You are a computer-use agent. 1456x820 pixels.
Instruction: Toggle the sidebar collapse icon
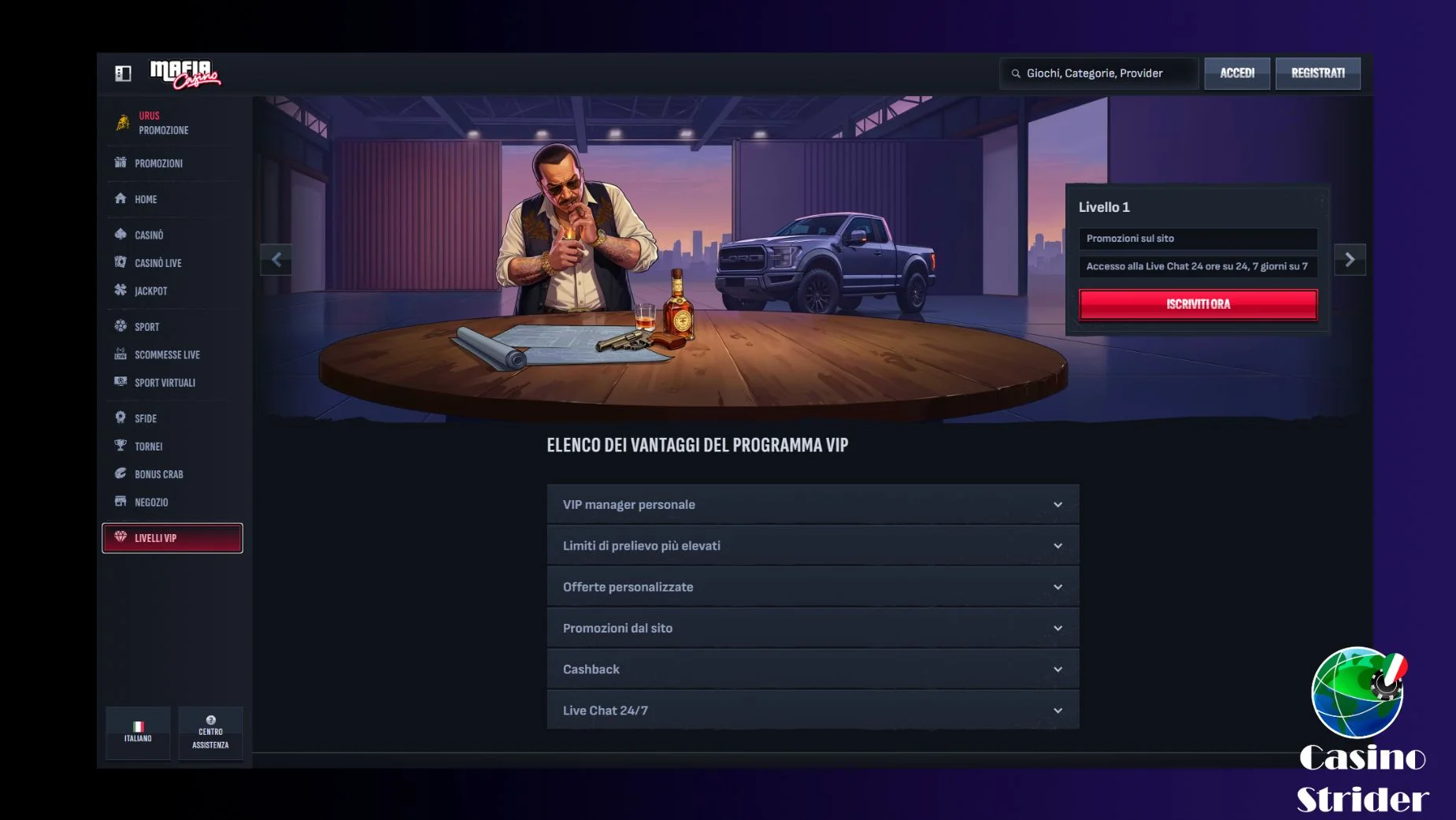tap(123, 73)
